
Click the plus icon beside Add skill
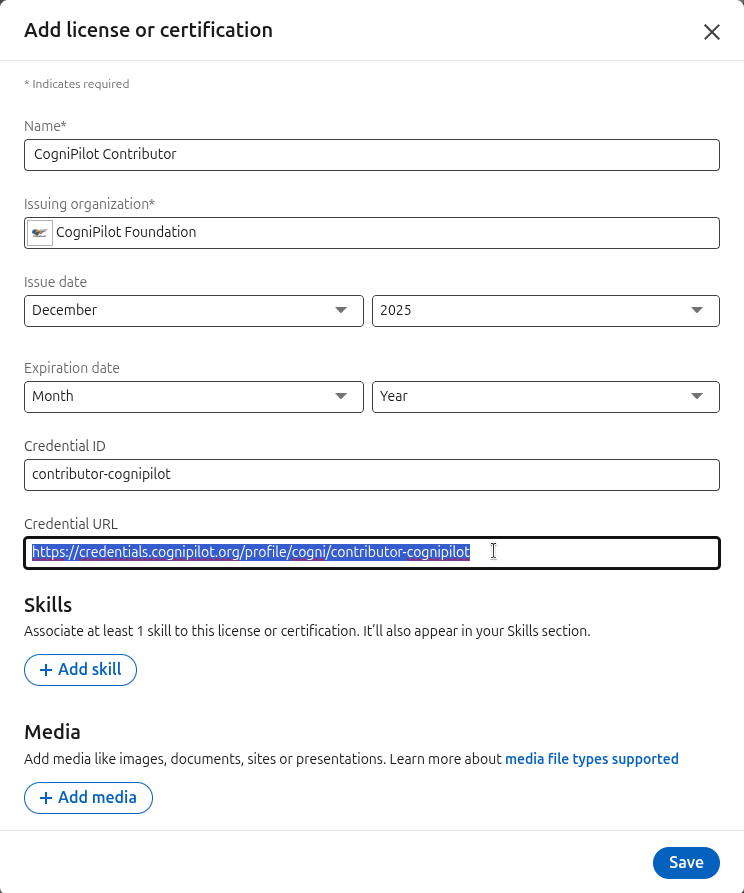pos(46,670)
